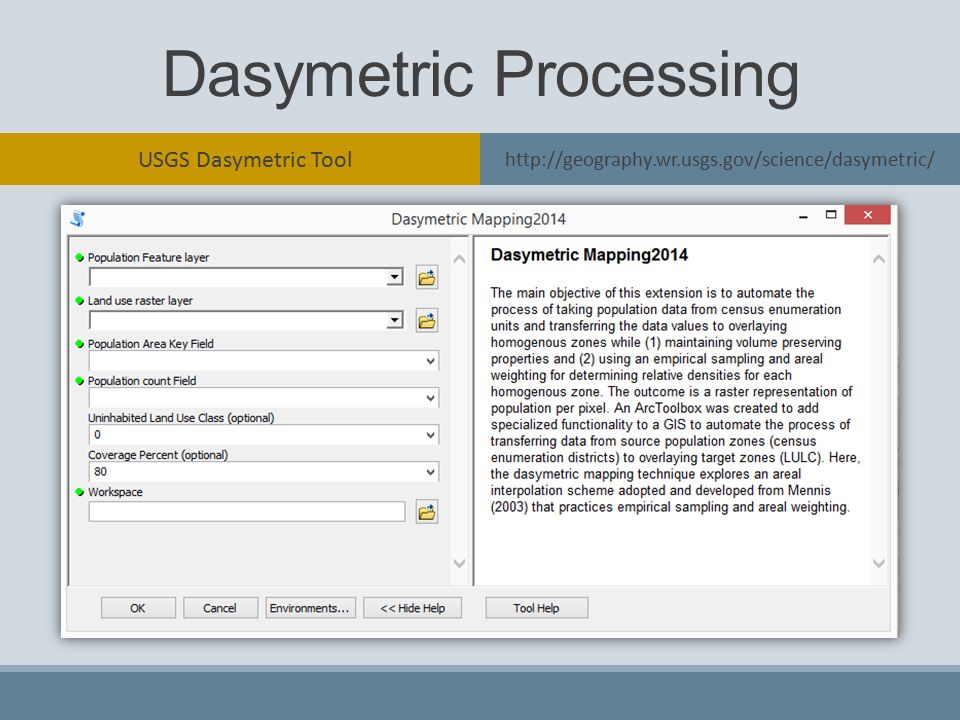Image resolution: width=960 pixels, height=720 pixels.
Task: Close the Dasymetric Mapping2014 dialog
Action: (867, 215)
